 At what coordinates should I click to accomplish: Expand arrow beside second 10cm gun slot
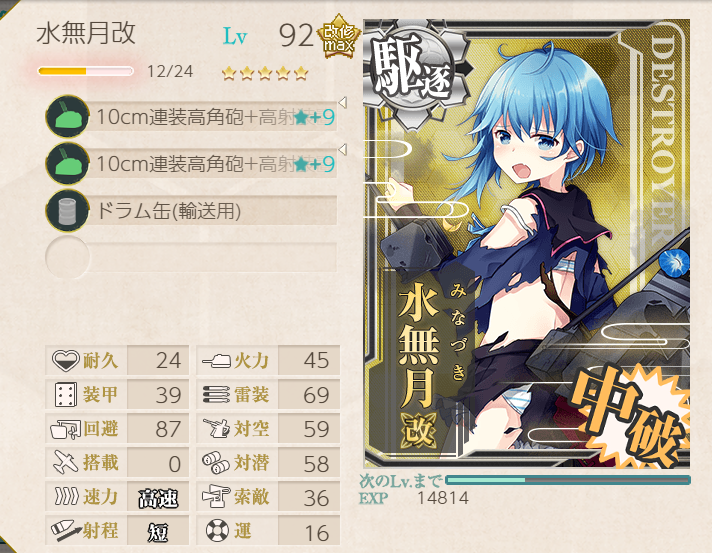pyautogui.click(x=343, y=150)
